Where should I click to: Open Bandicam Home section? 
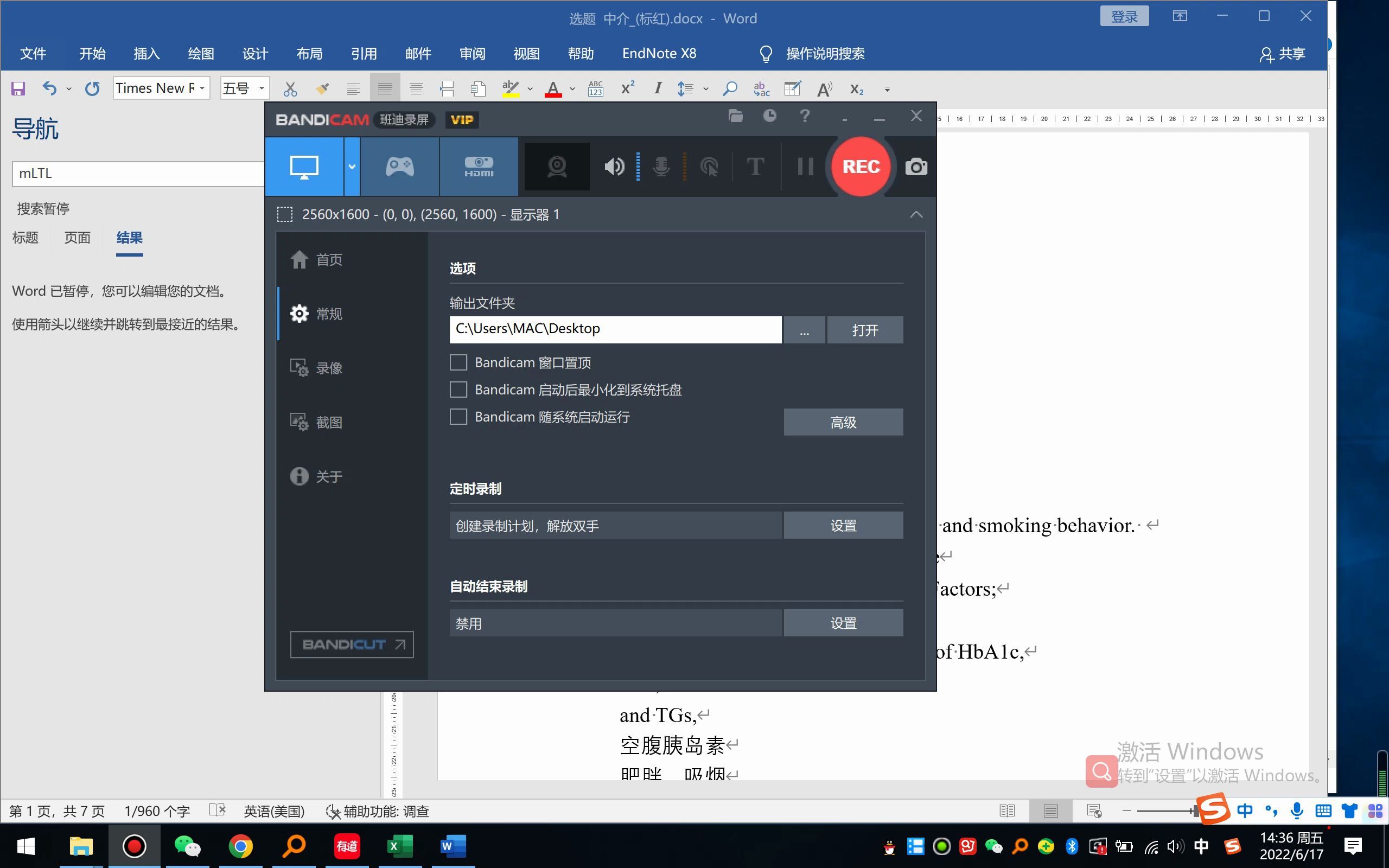tap(316, 259)
